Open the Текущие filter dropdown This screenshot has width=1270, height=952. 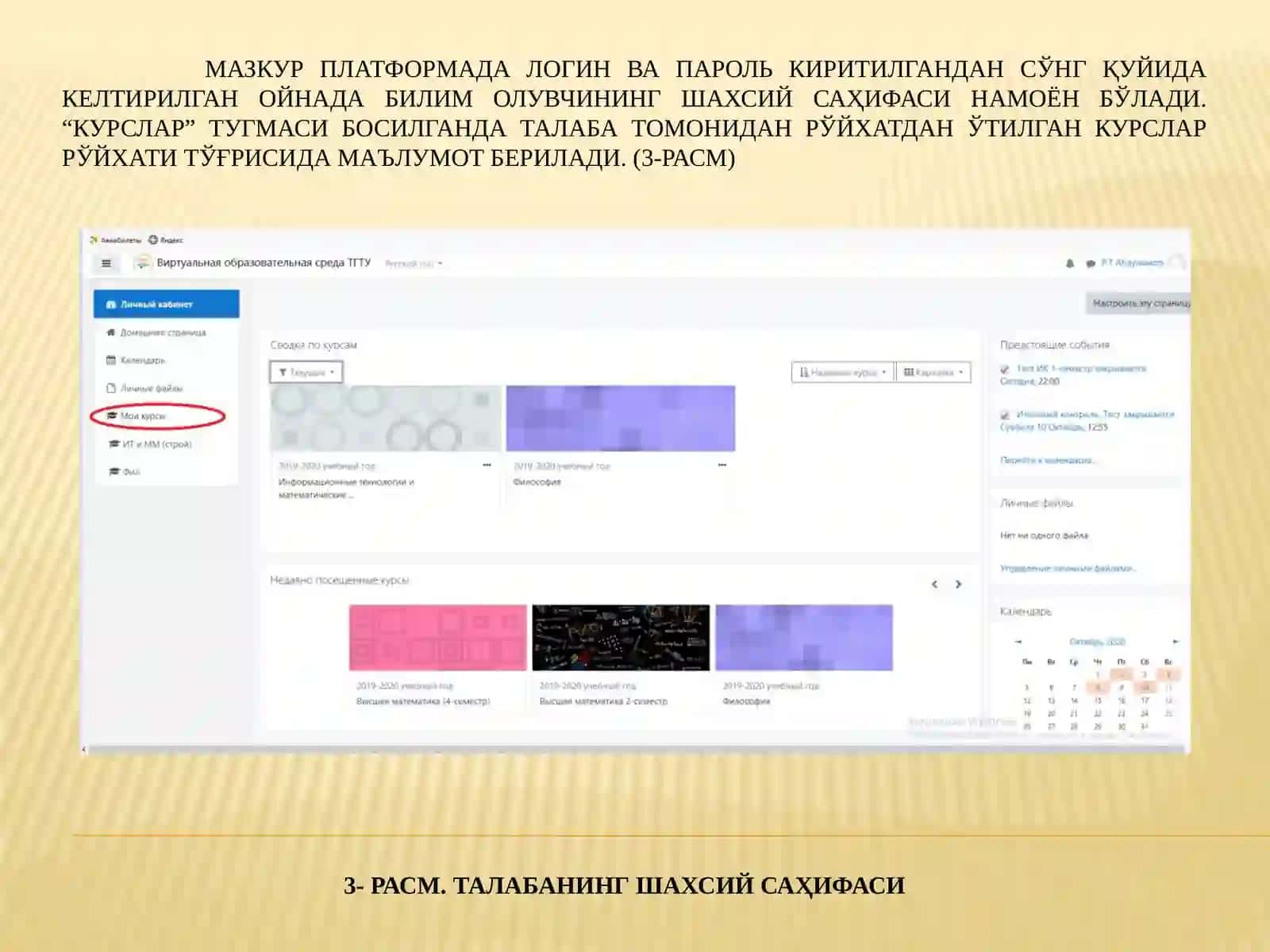(306, 372)
